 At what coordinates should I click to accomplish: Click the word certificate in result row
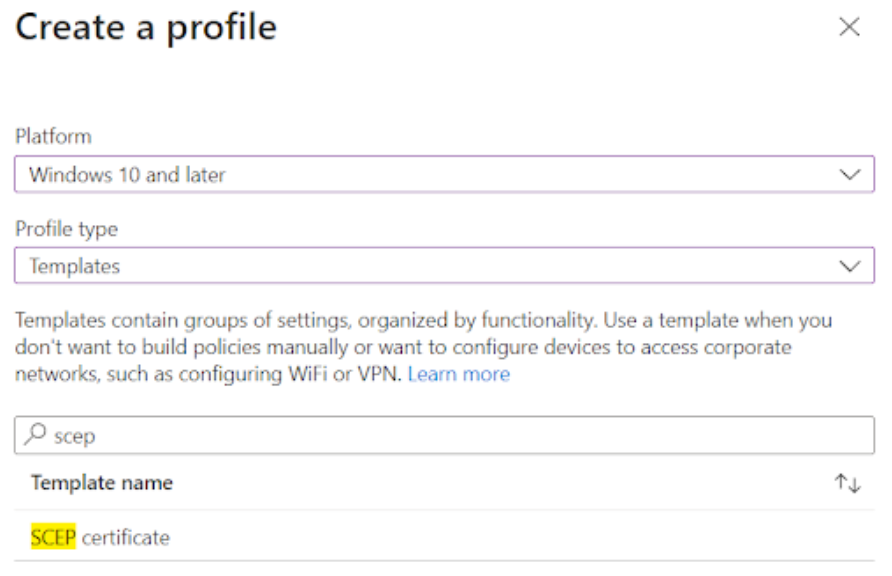pyautogui.click(x=126, y=537)
